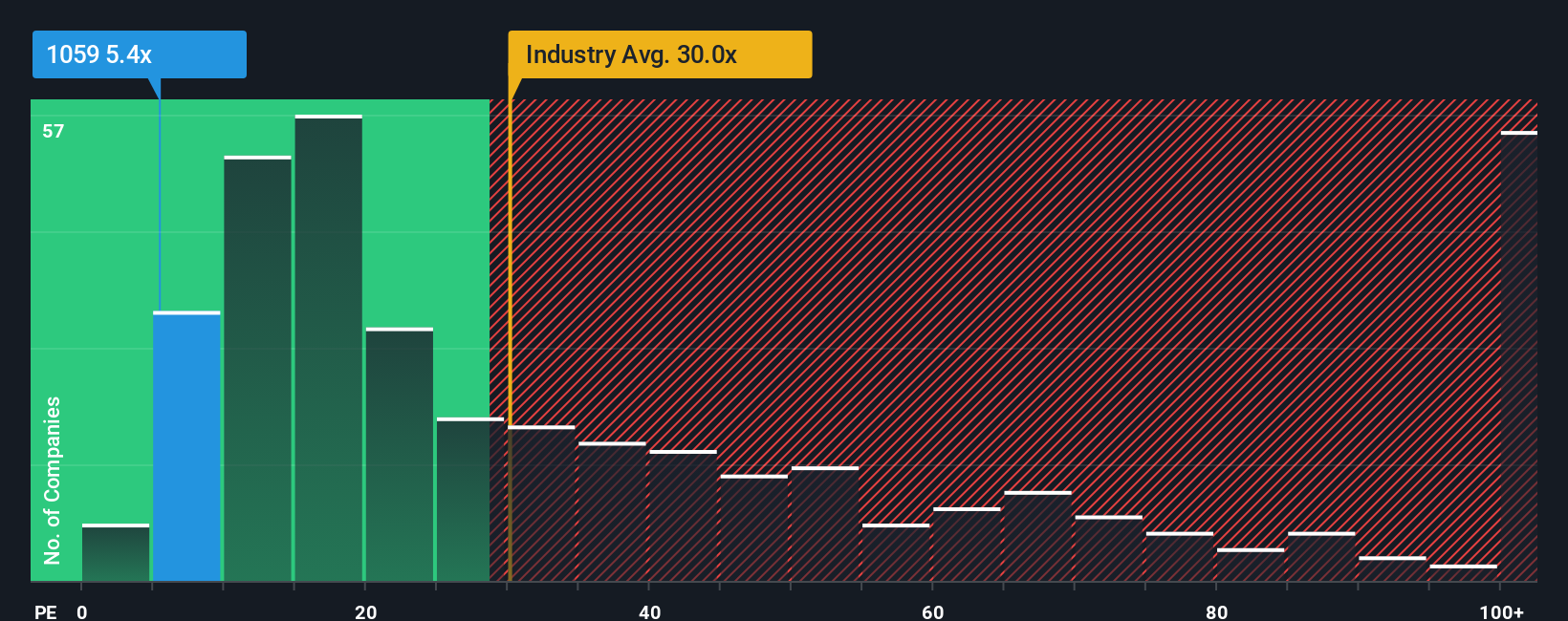Image resolution: width=1568 pixels, height=621 pixels.
Task: Click the '57' y-axis value
Action: pyautogui.click(x=54, y=131)
